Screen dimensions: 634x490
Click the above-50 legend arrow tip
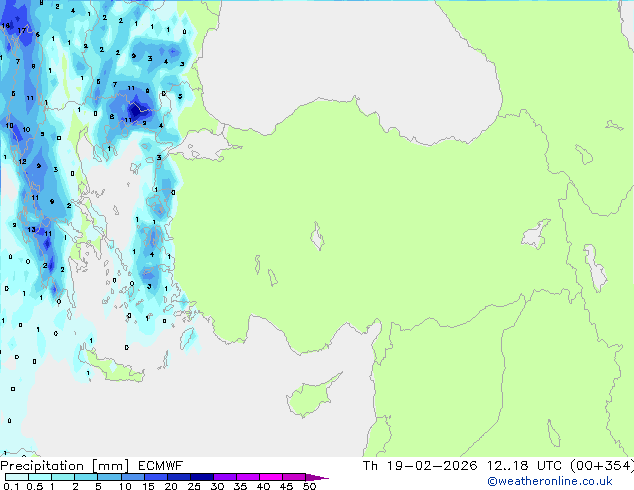point(317,477)
